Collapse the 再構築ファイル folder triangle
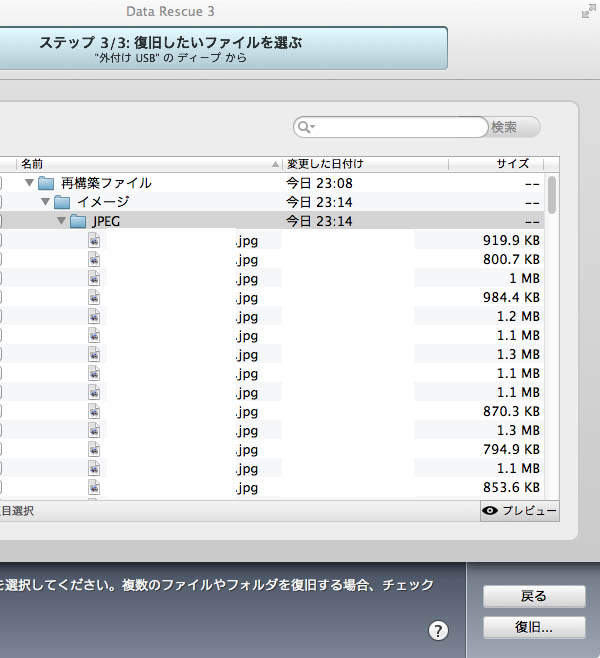Viewport: 600px width, 658px height. pos(29,183)
